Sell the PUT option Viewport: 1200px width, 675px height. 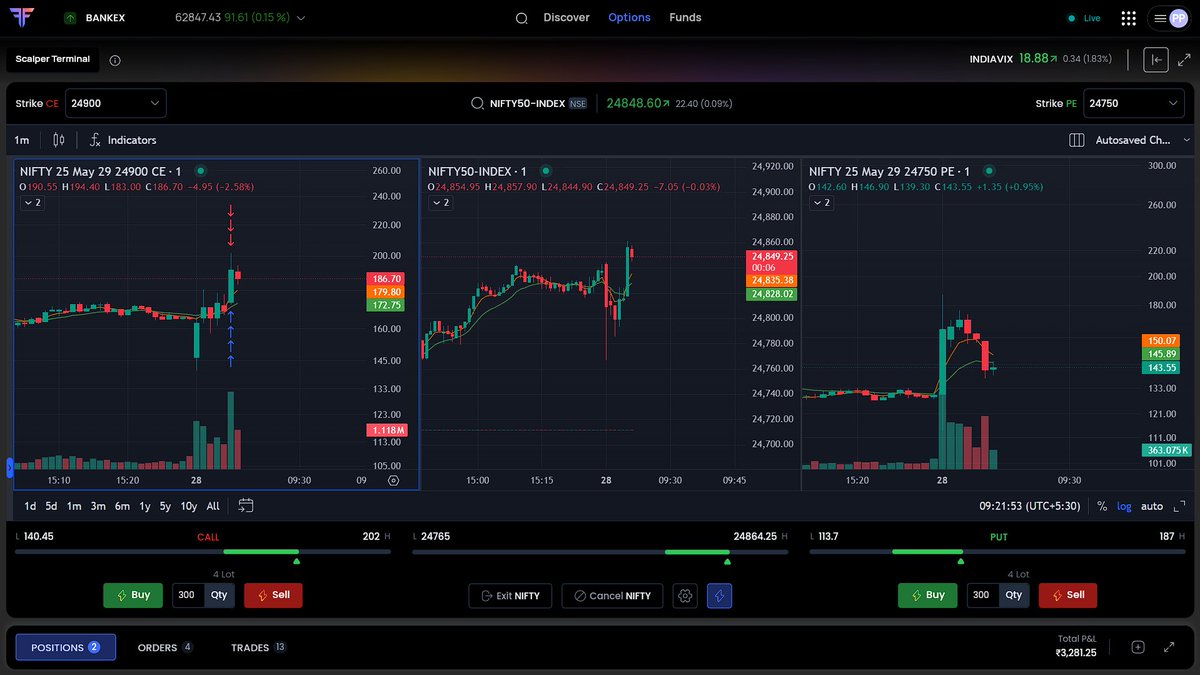[1067, 595]
